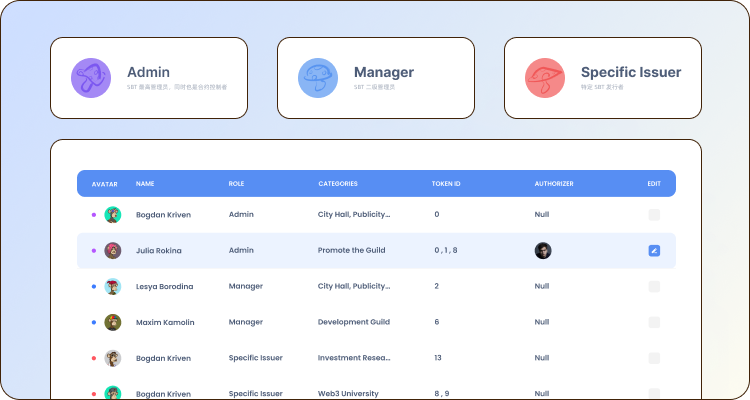Select the name Julia Rokina
The height and width of the screenshot is (400, 750).
159,251
